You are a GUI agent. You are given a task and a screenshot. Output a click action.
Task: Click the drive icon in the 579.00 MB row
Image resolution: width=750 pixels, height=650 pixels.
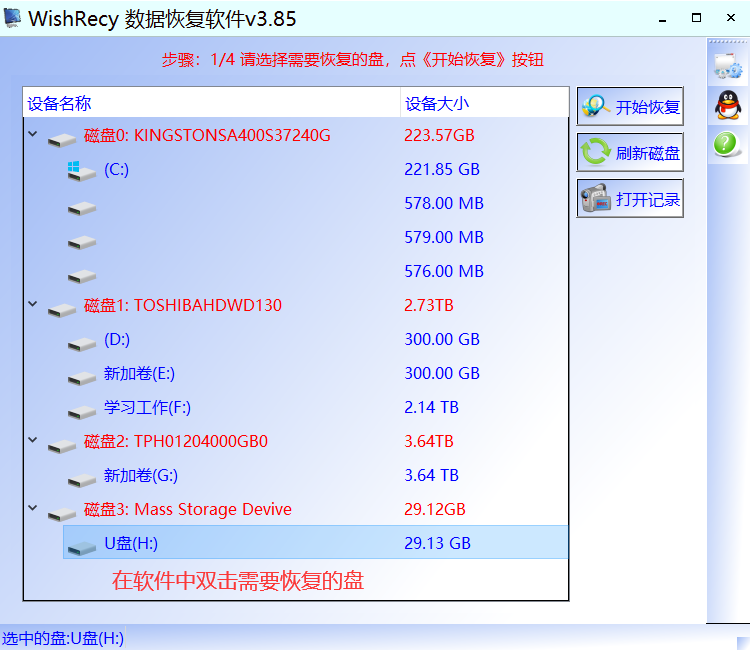82,242
